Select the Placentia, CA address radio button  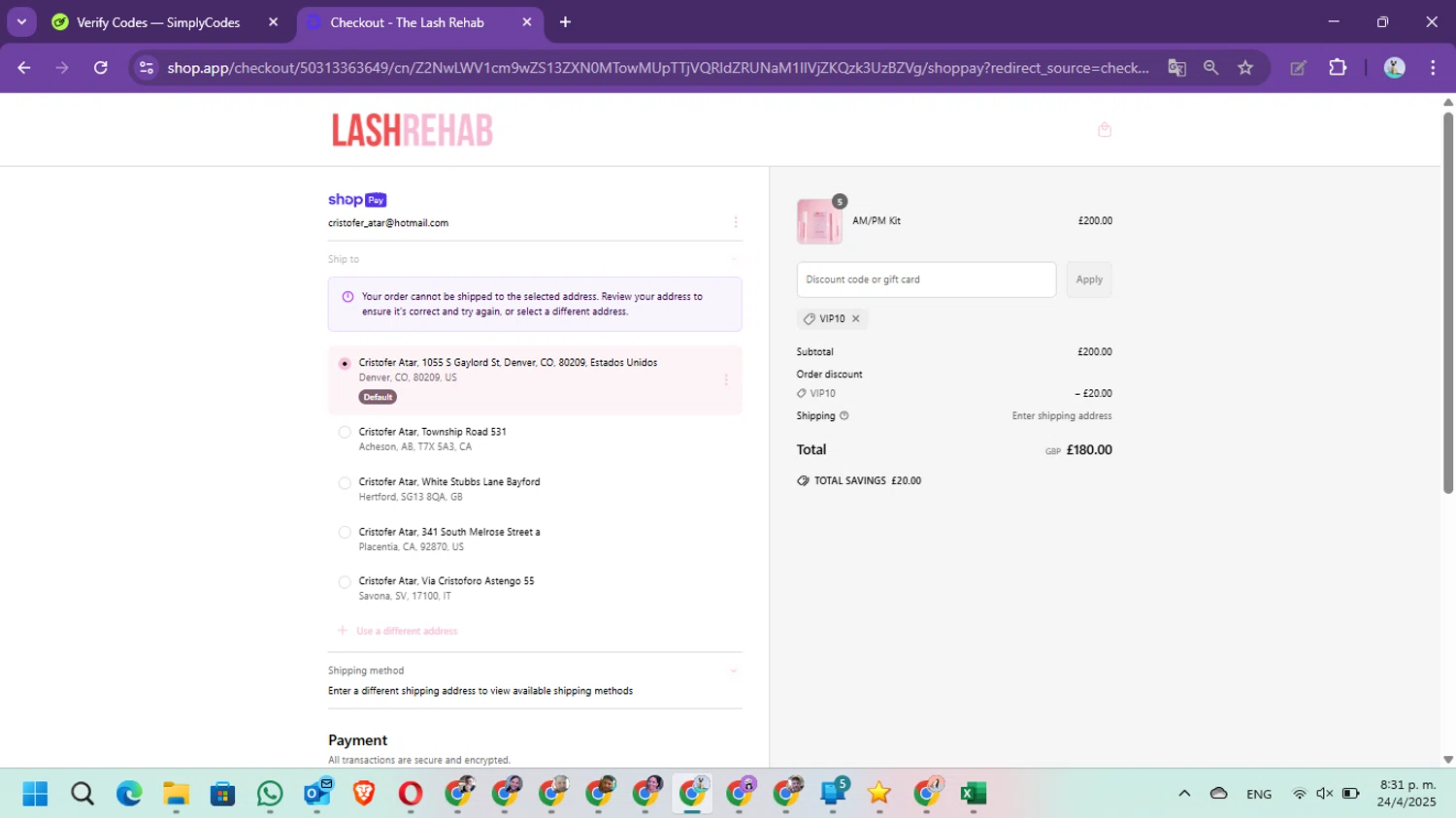[x=345, y=533]
